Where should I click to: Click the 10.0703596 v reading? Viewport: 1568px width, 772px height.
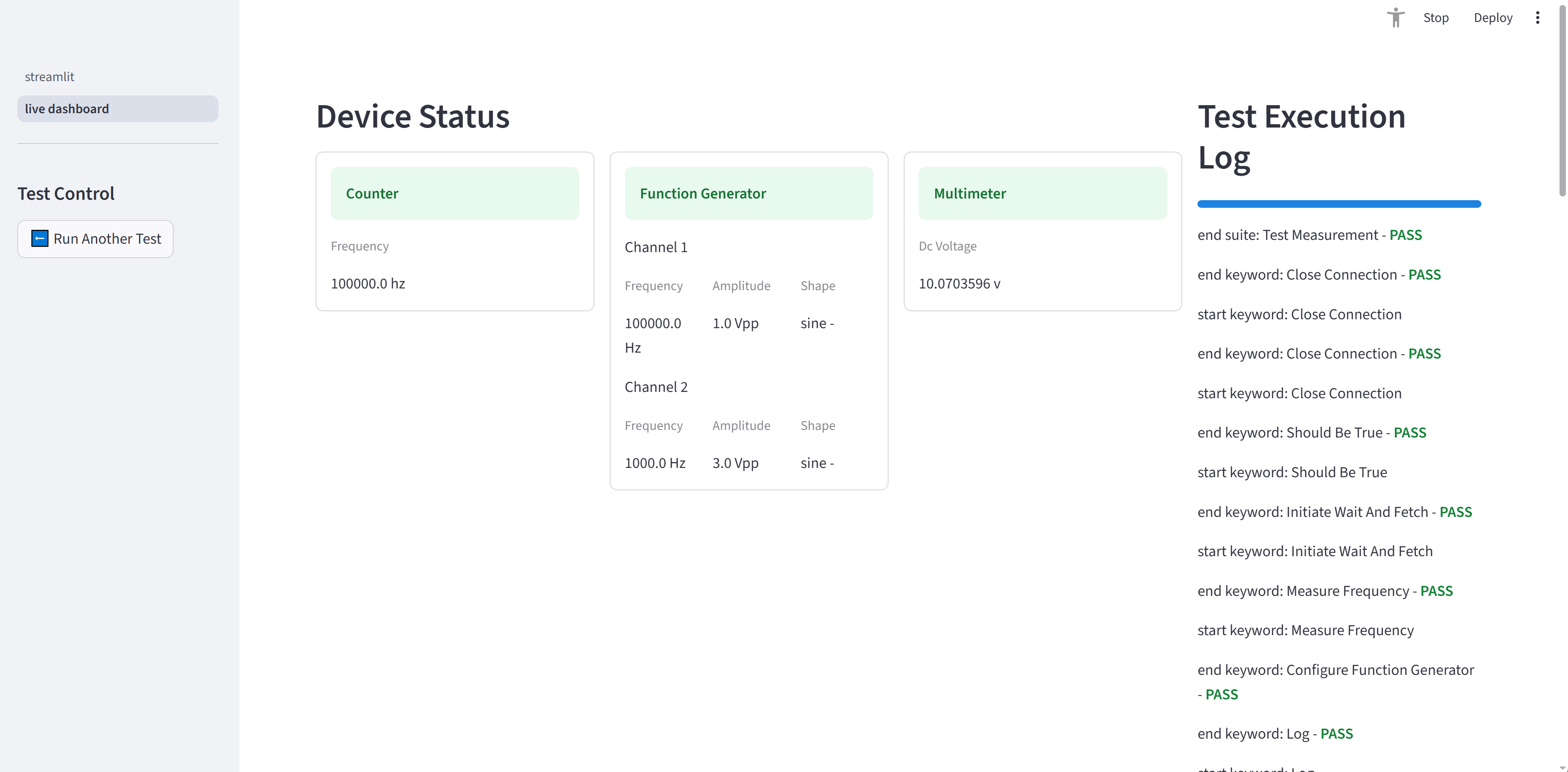click(x=959, y=283)
